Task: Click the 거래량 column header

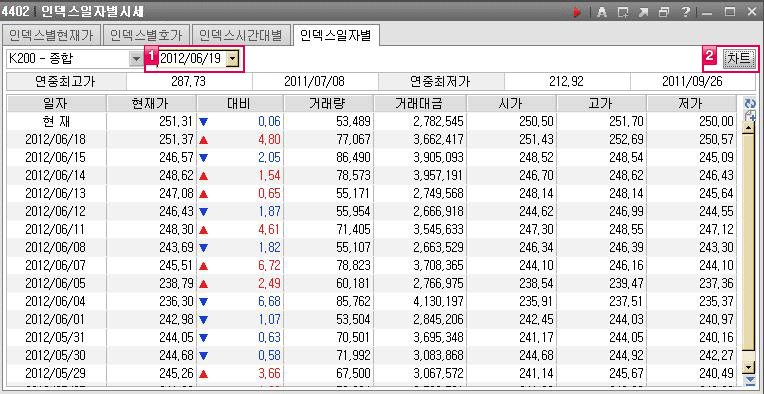Action: pos(328,103)
